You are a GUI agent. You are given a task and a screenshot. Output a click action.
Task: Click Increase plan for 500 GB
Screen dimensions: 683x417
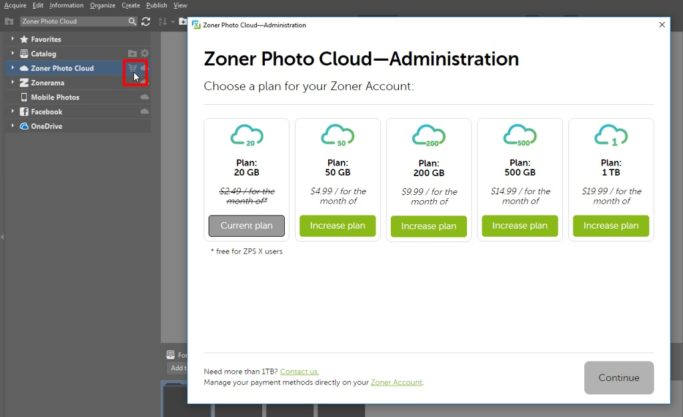[520, 226]
